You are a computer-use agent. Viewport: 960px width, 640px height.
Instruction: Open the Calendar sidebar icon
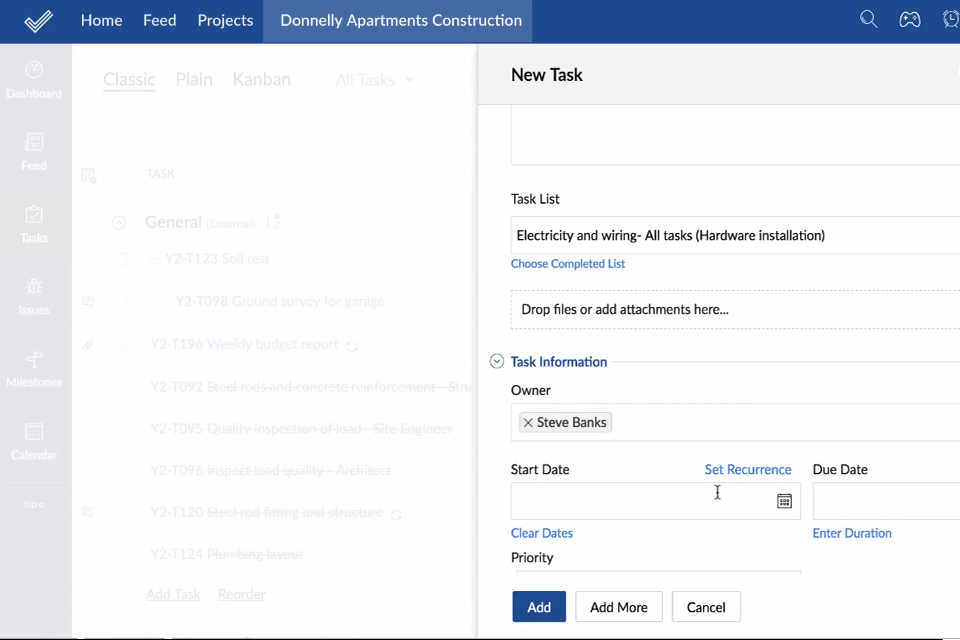(34, 441)
